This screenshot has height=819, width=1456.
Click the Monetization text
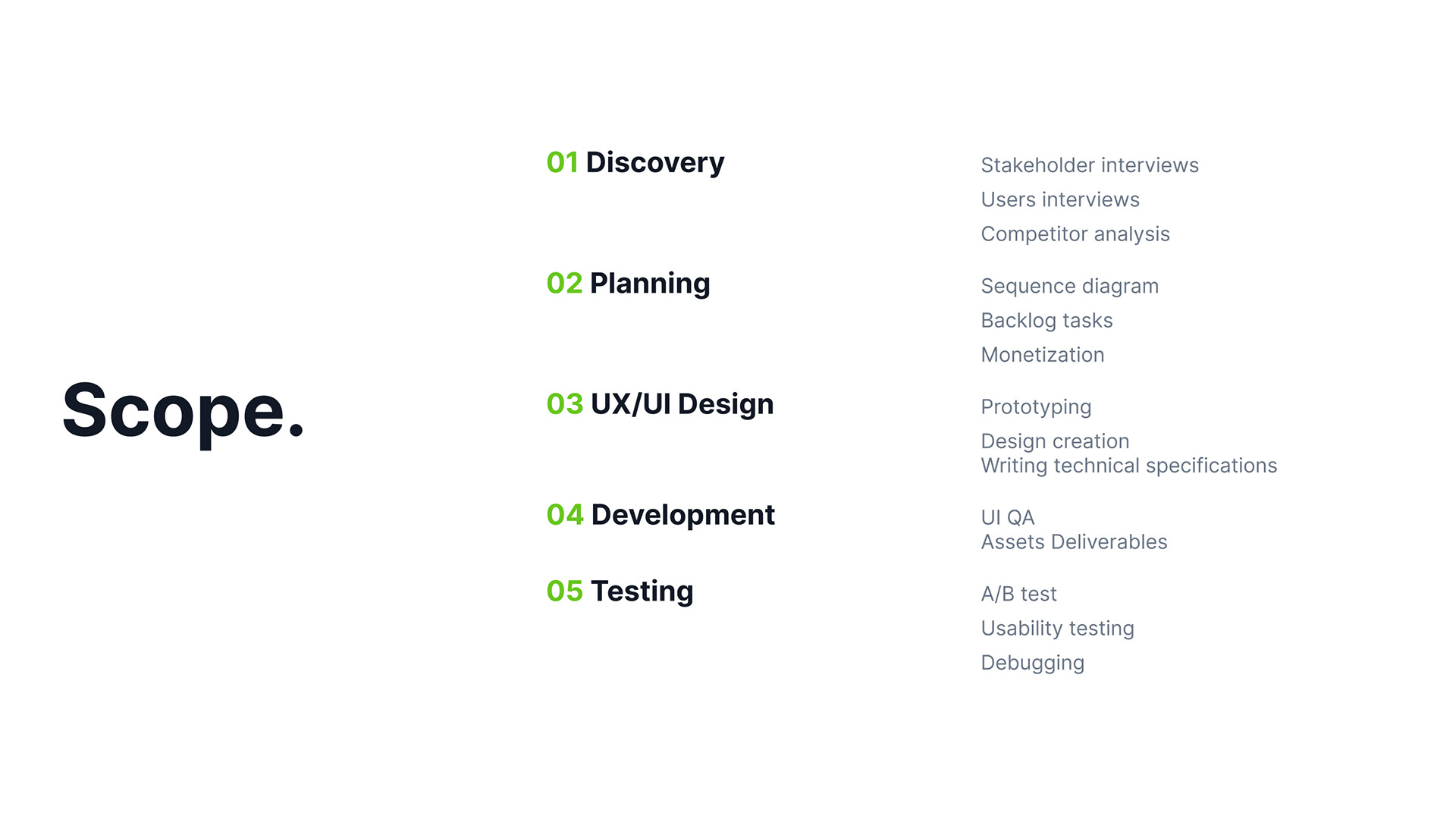(x=1042, y=354)
